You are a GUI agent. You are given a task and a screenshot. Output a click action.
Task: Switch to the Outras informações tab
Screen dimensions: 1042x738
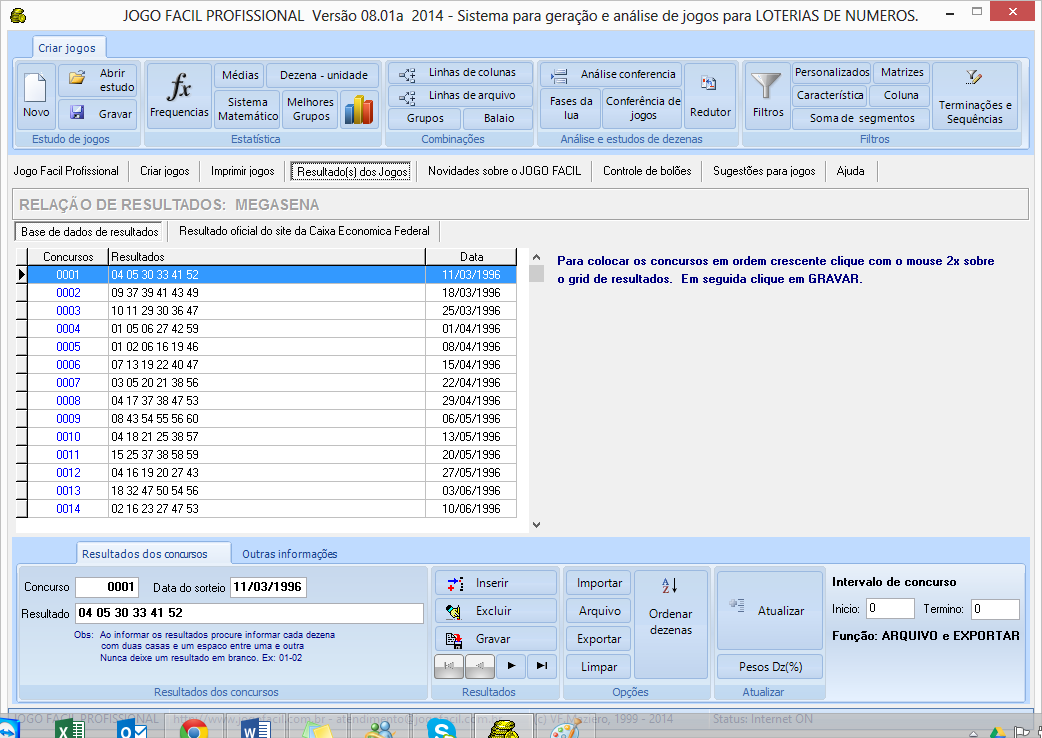pos(290,554)
